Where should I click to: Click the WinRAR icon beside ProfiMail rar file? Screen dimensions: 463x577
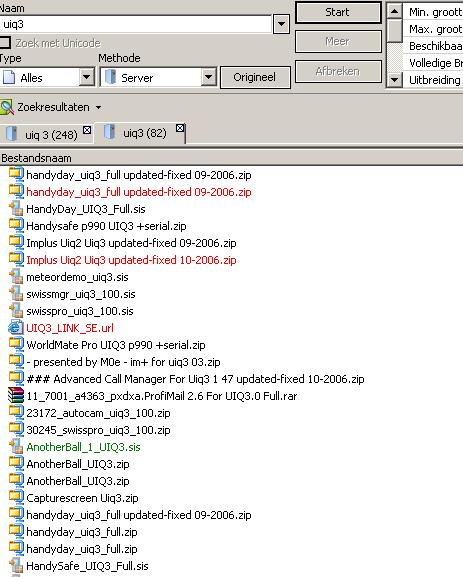tap(16, 396)
